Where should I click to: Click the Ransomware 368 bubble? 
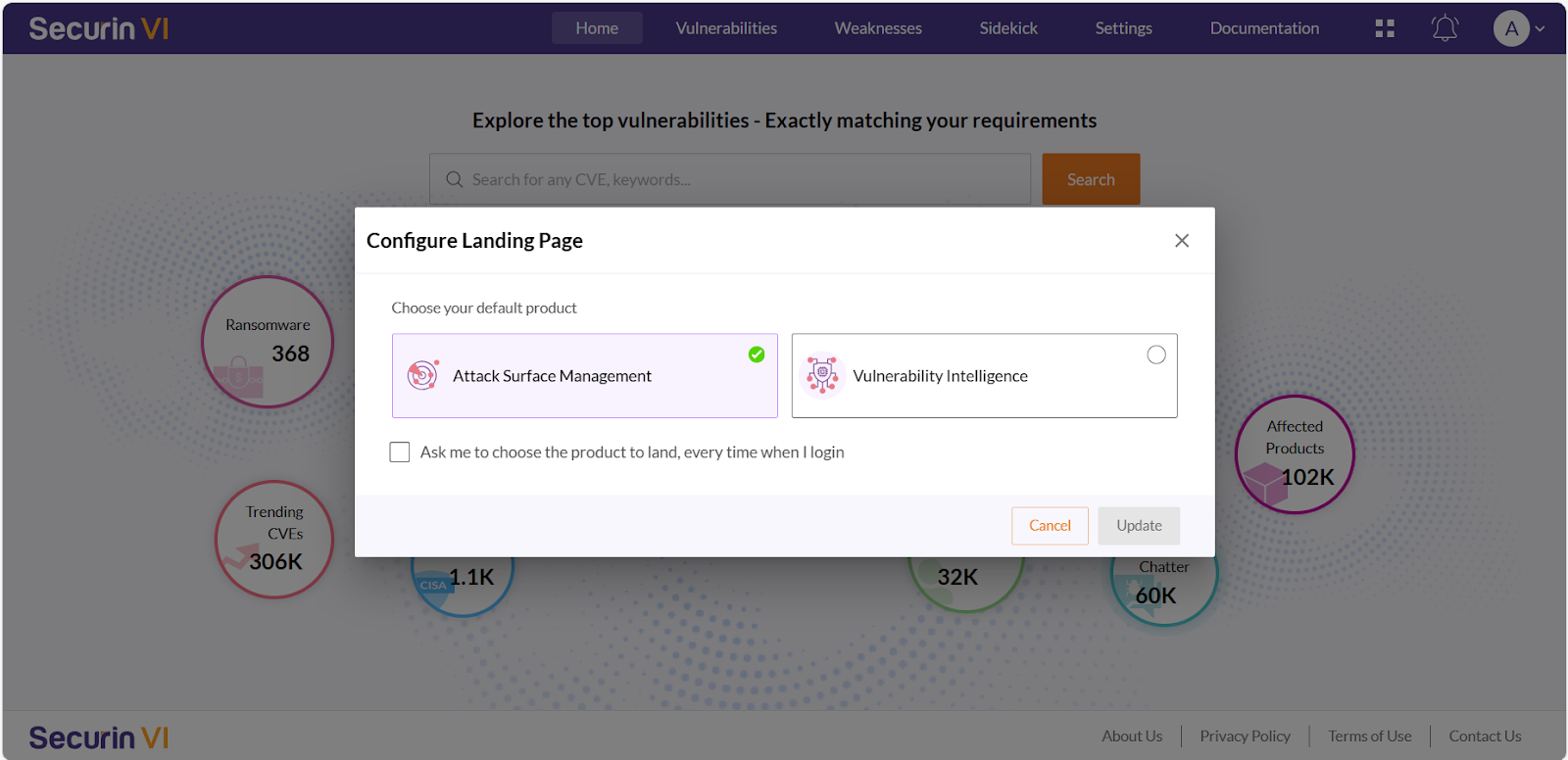coord(268,342)
